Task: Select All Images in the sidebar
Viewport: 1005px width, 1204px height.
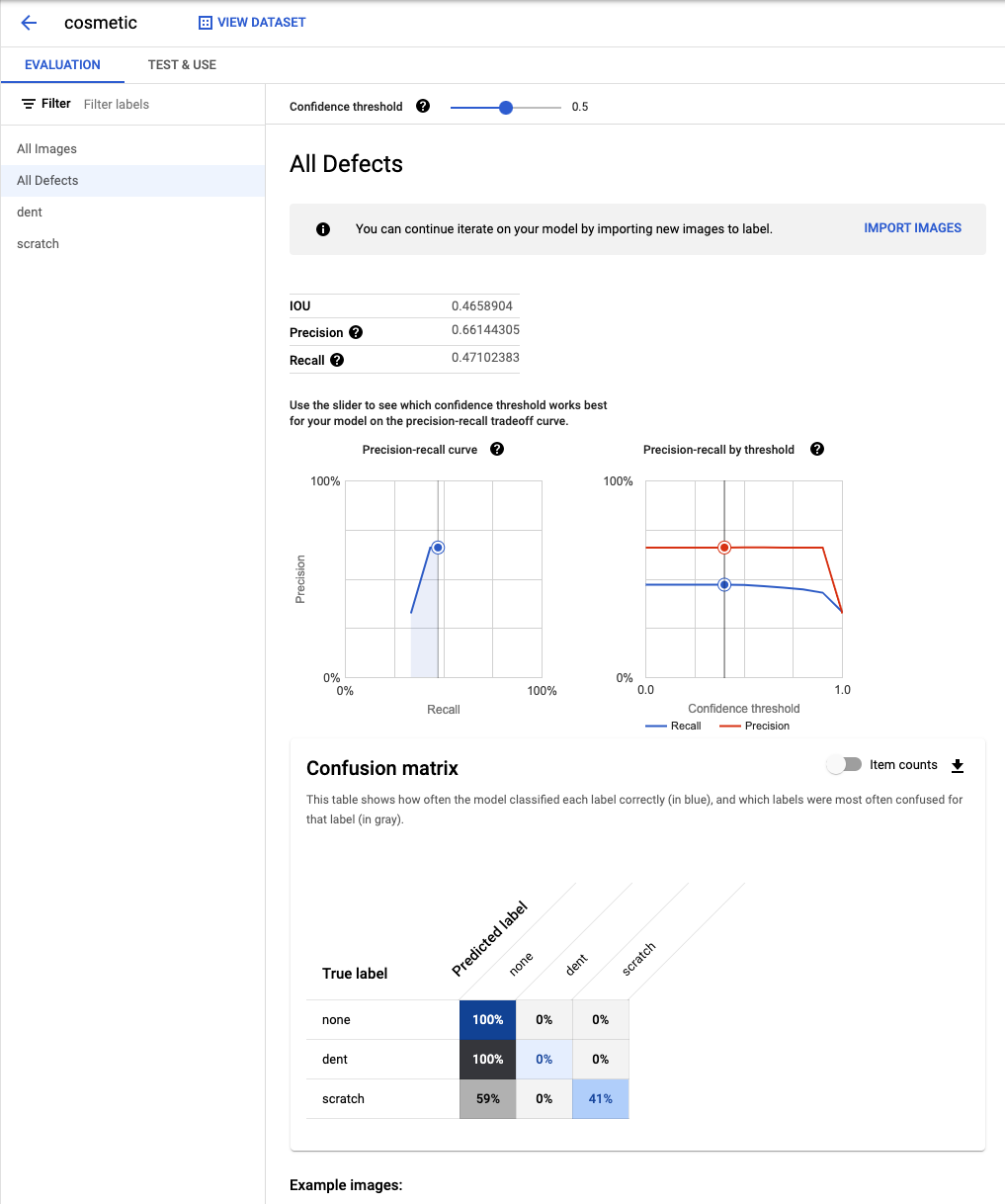Action: (x=46, y=149)
